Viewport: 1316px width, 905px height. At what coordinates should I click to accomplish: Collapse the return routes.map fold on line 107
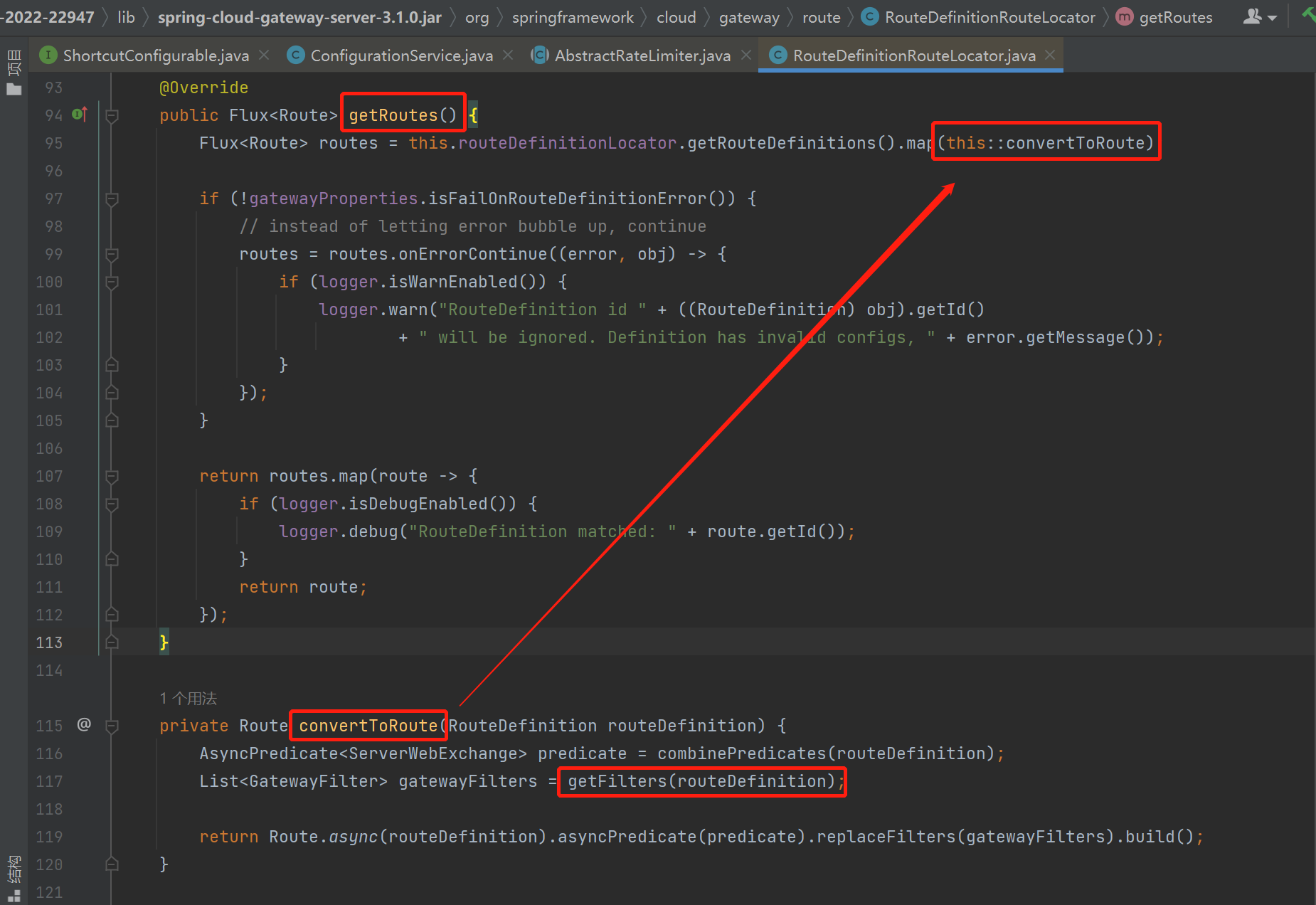point(112,476)
